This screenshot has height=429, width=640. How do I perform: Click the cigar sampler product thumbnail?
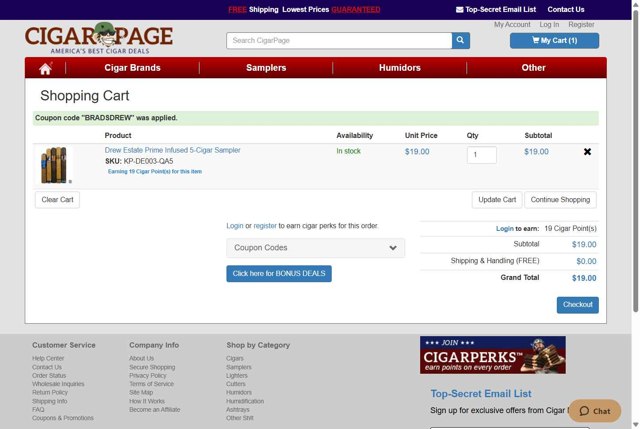tap(53, 165)
